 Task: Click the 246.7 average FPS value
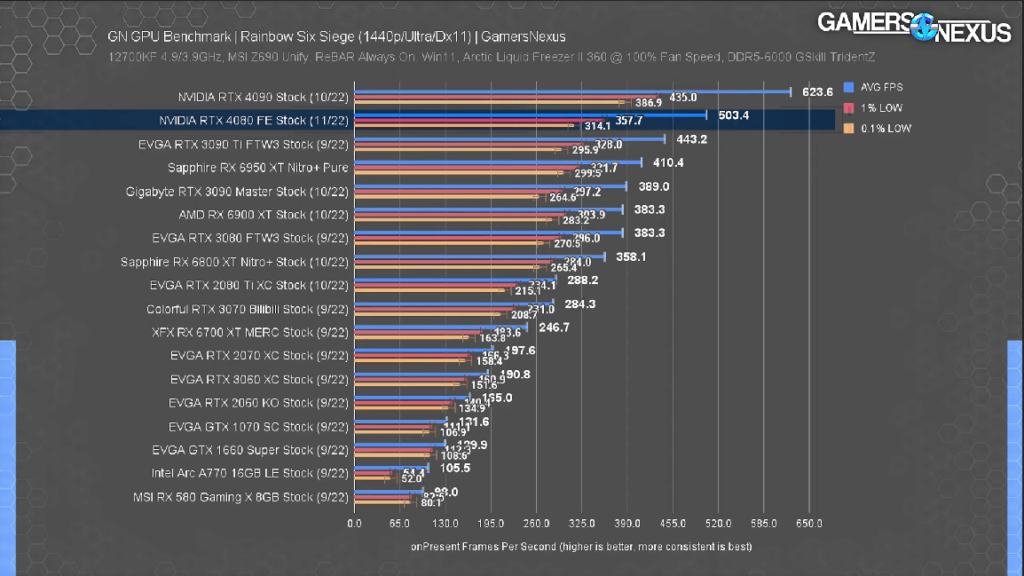click(x=554, y=327)
